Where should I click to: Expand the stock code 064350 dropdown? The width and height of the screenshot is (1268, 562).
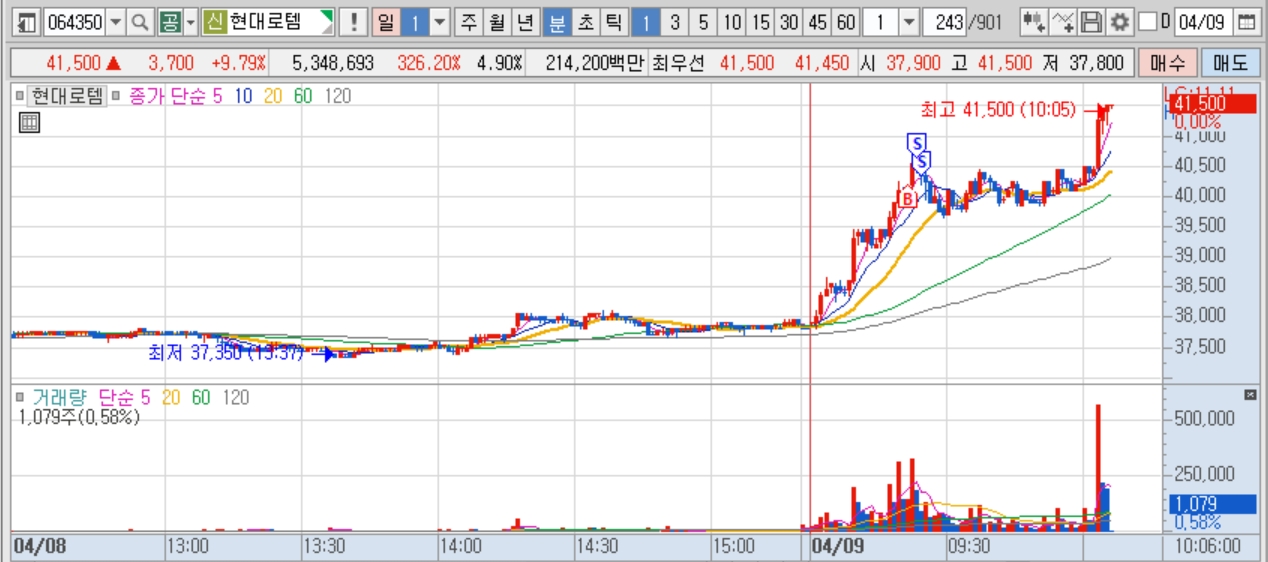pos(116,21)
